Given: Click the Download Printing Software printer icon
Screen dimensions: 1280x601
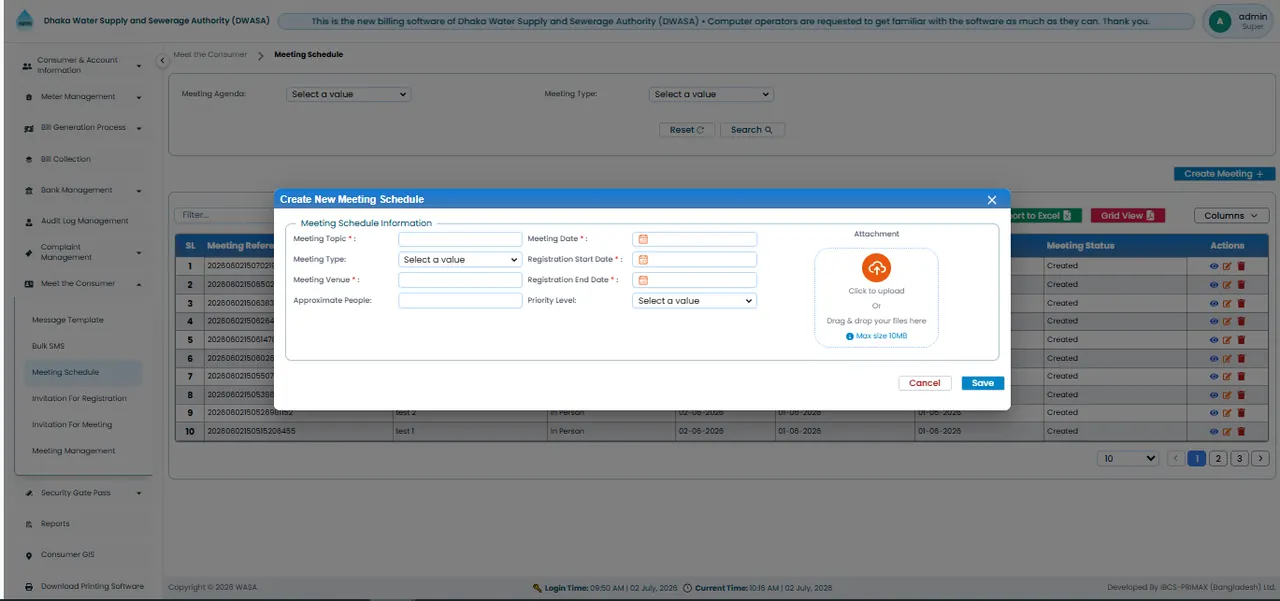Looking at the screenshot, I should pos(29,587).
